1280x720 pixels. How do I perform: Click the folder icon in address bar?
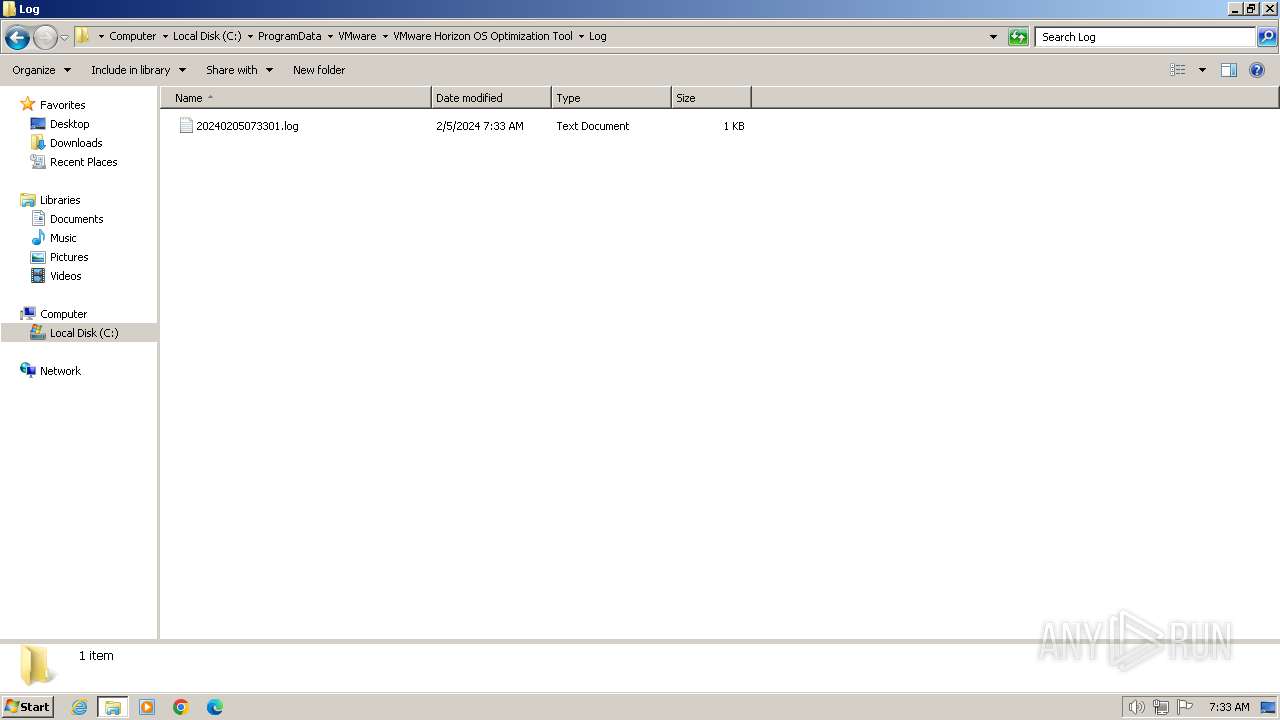[83, 36]
